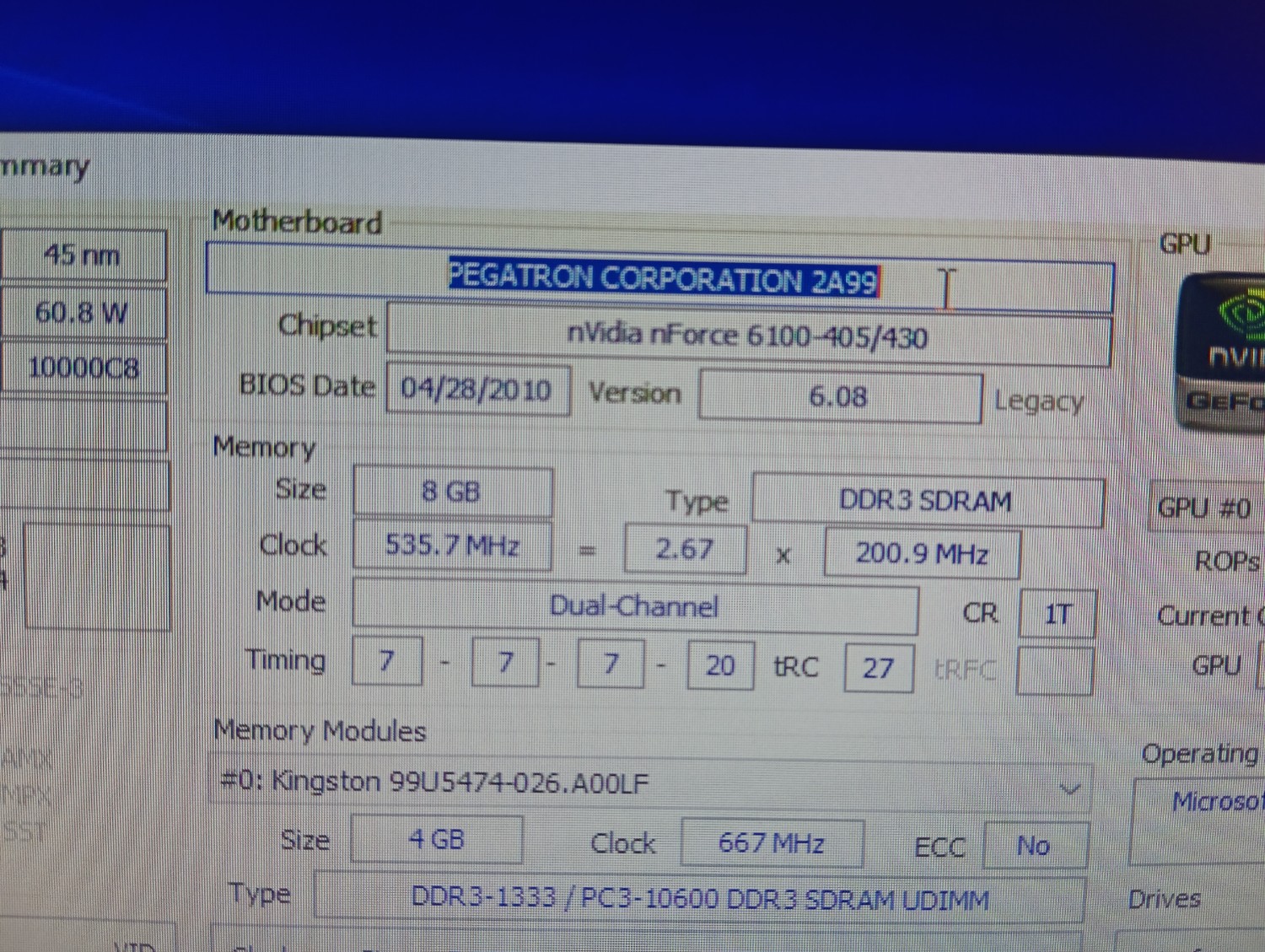The width and height of the screenshot is (1265, 952).
Task: Click the DDR3-1333 / PC3-10600 module type field
Action: click(699, 899)
